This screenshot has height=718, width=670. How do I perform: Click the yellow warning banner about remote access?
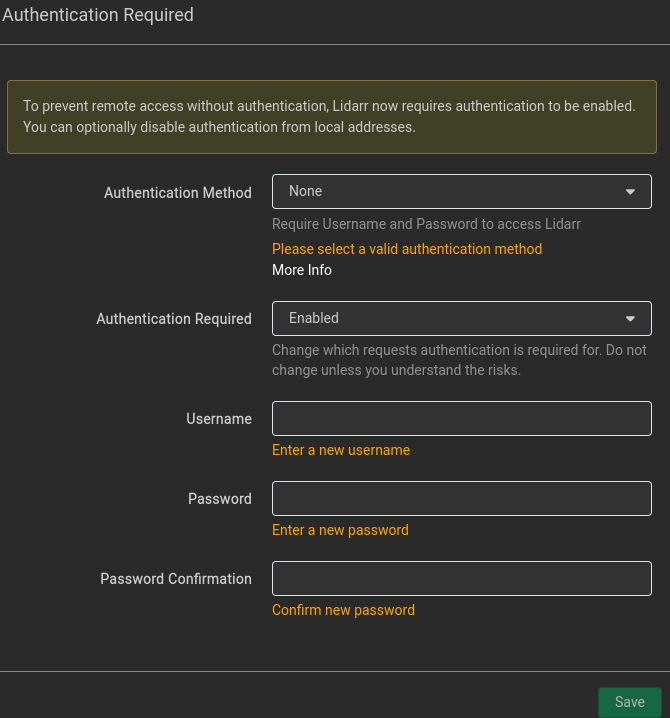(331, 117)
